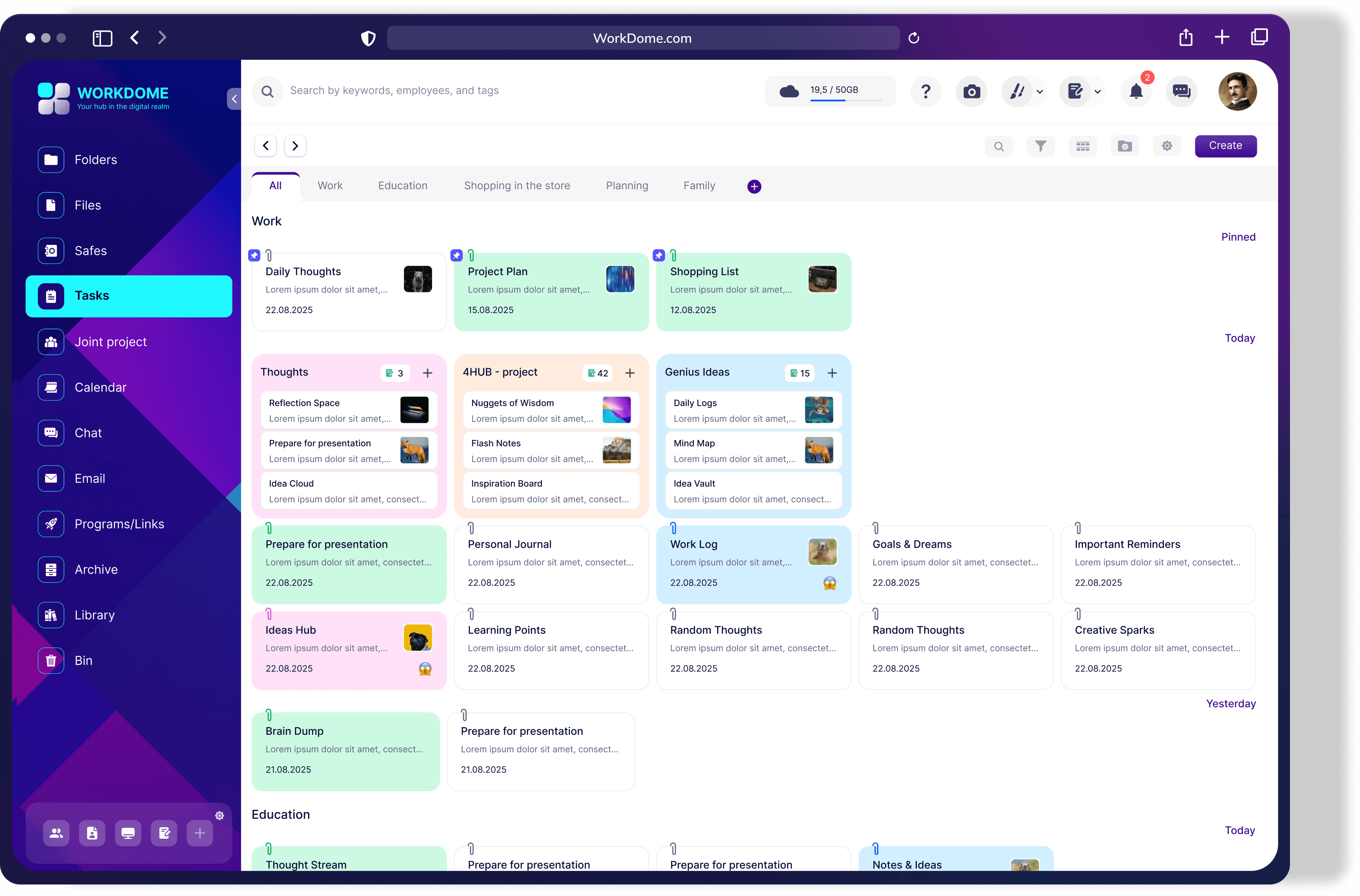1360x896 pixels.
Task: Open the camera screenshot tool
Action: click(x=971, y=92)
